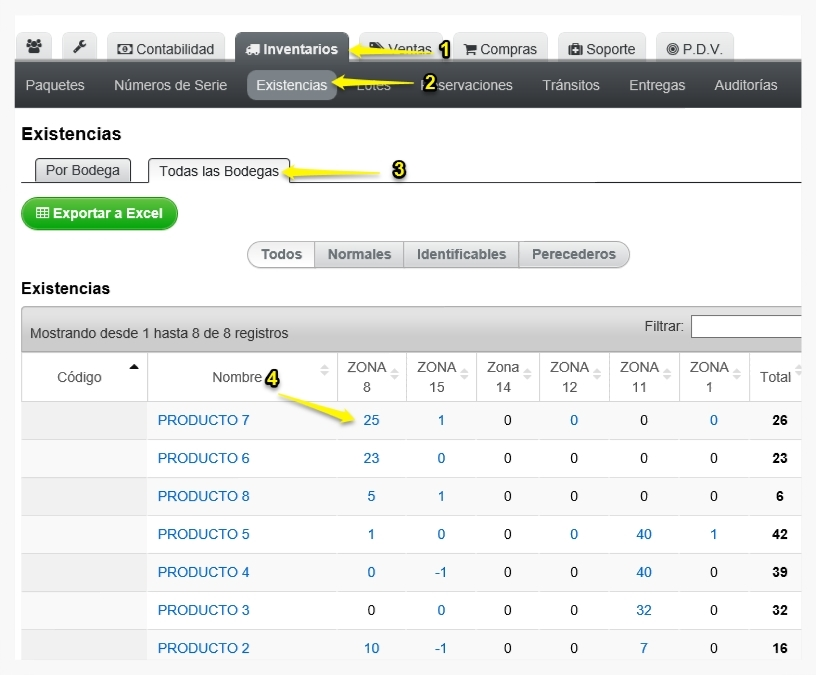Open the PRODUCTO 7 link
Viewport: 816px width, 675px height.
[x=203, y=420]
